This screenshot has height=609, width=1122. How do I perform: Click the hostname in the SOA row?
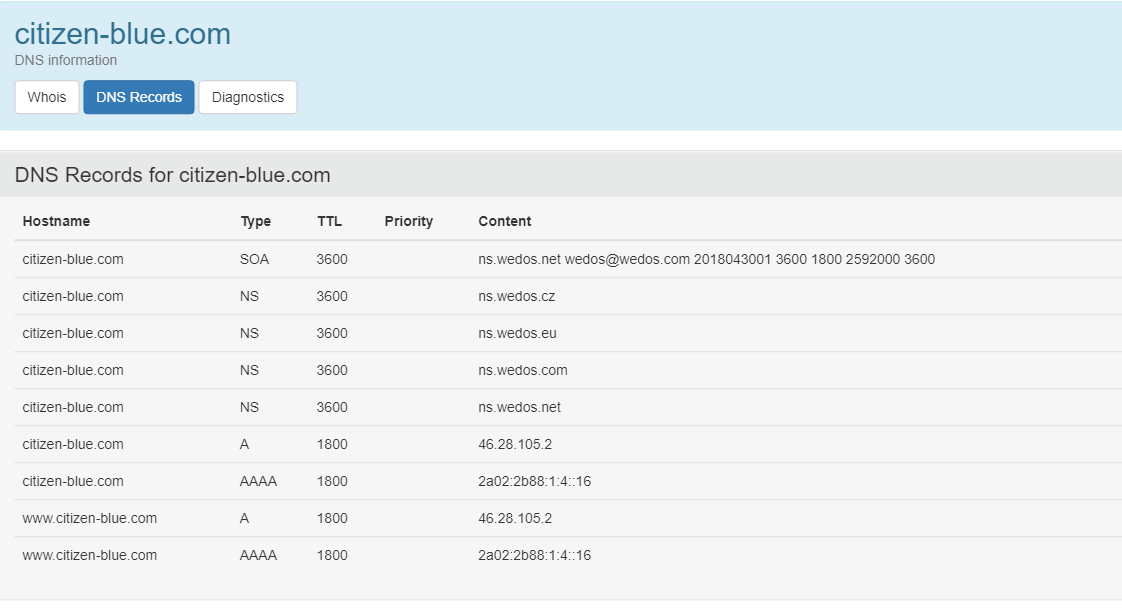tap(73, 259)
